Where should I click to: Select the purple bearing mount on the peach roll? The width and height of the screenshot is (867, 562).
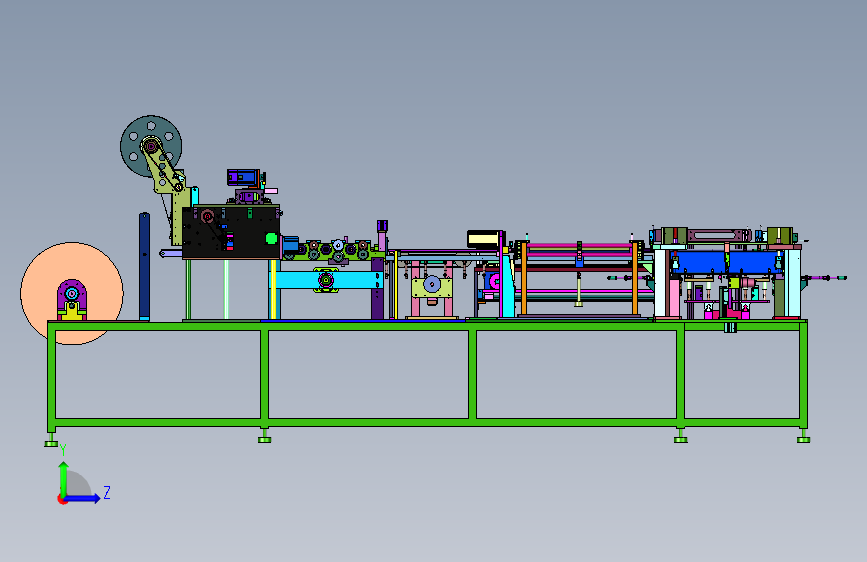click(x=72, y=299)
